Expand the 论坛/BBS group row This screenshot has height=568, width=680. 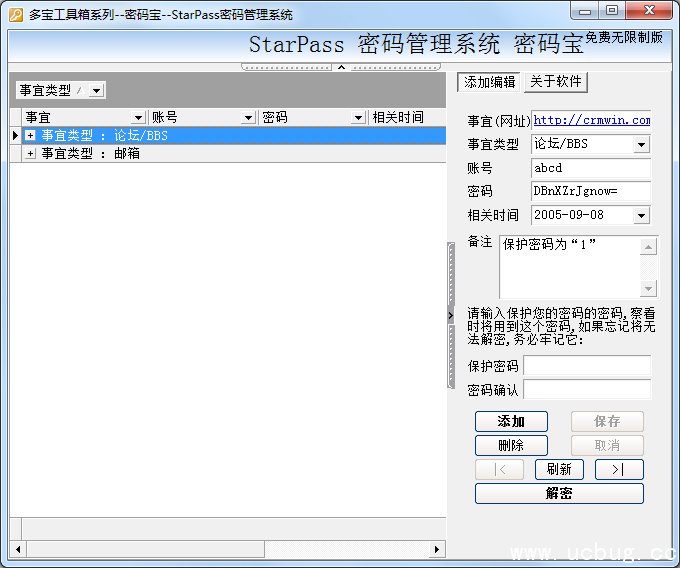pos(30,135)
